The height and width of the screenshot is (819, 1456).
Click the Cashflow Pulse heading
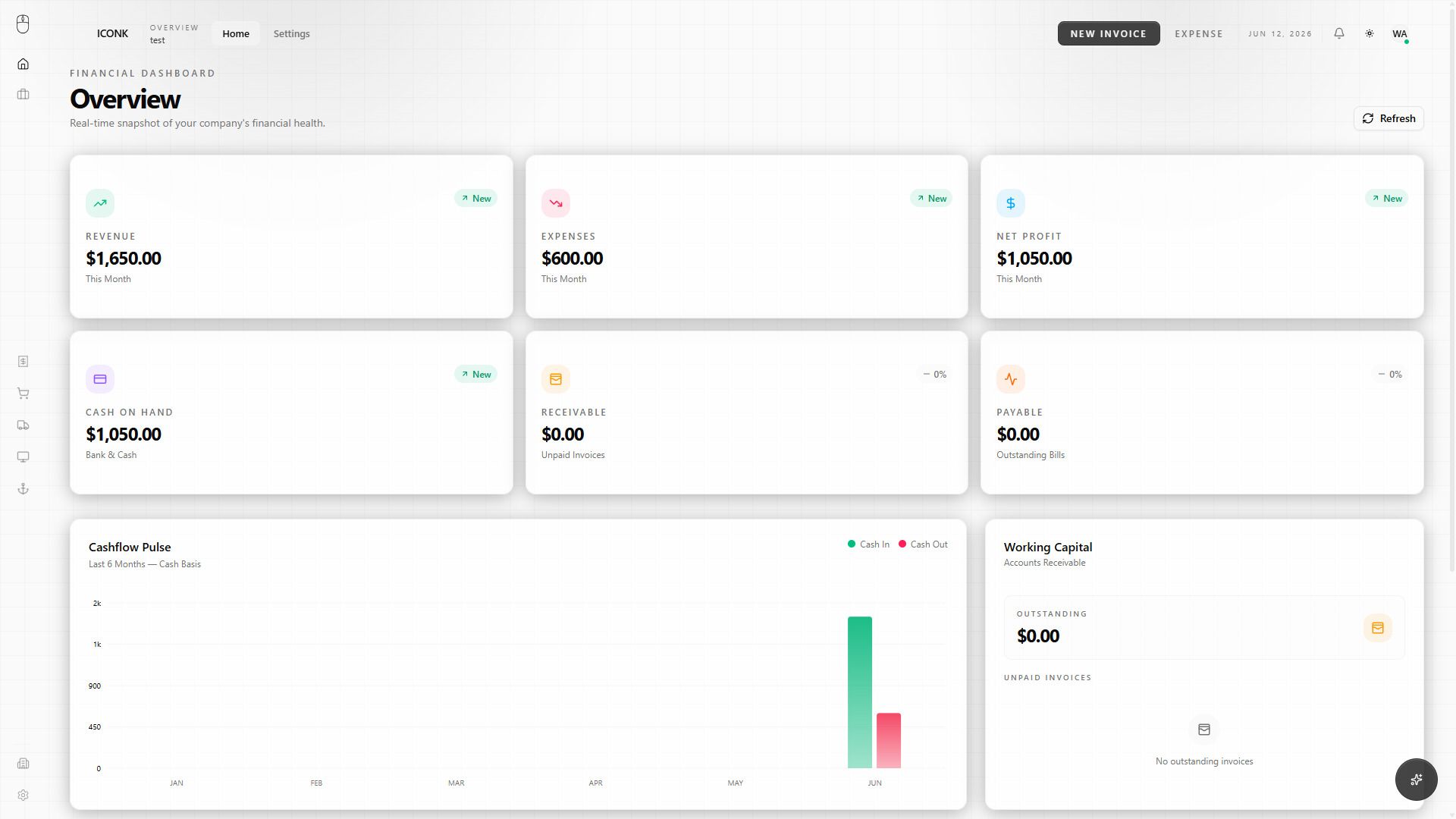pyautogui.click(x=130, y=547)
